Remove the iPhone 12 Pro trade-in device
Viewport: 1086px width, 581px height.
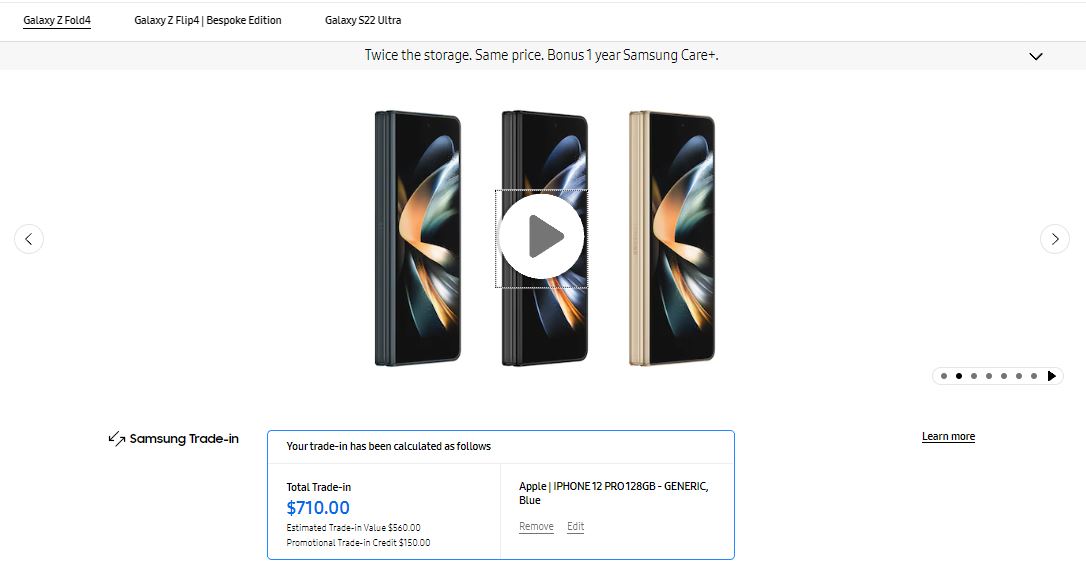tap(536, 527)
